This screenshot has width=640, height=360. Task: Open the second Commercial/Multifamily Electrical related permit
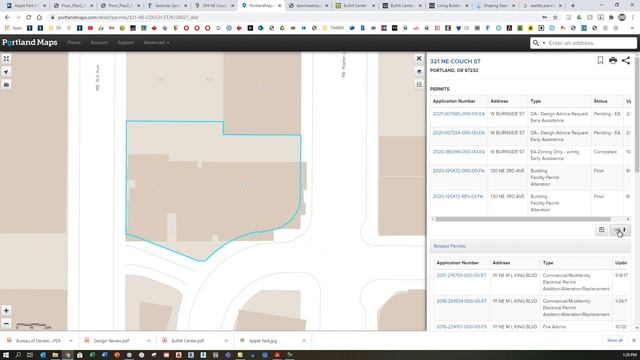461,301
